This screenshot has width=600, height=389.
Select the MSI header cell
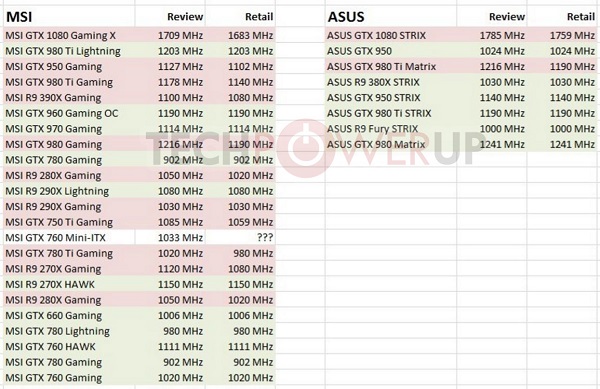[69, 16]
